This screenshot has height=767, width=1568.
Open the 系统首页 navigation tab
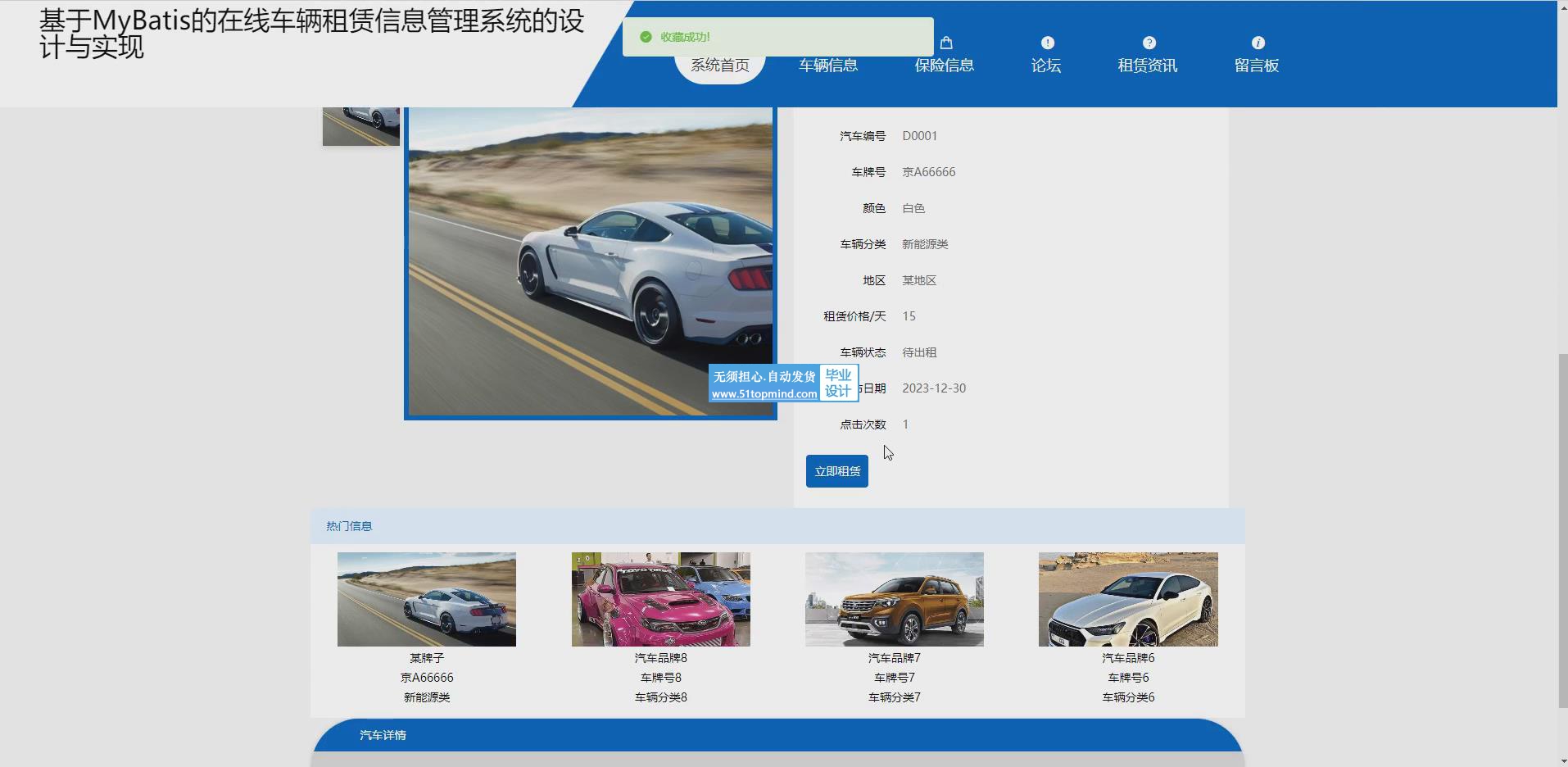[x=719, y=66]
